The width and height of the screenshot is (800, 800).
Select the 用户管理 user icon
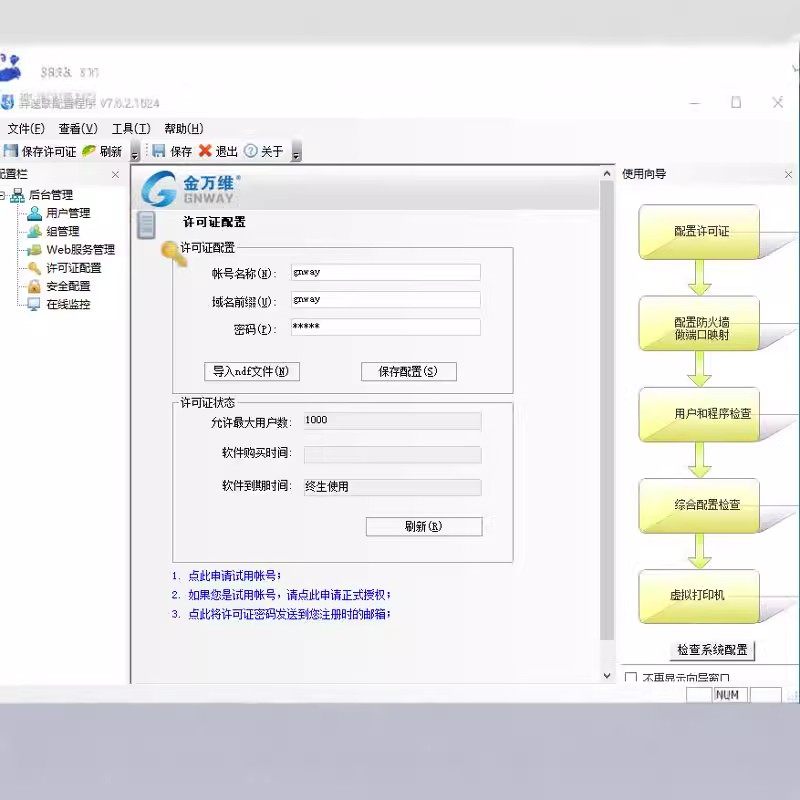(x=34, y=213)
